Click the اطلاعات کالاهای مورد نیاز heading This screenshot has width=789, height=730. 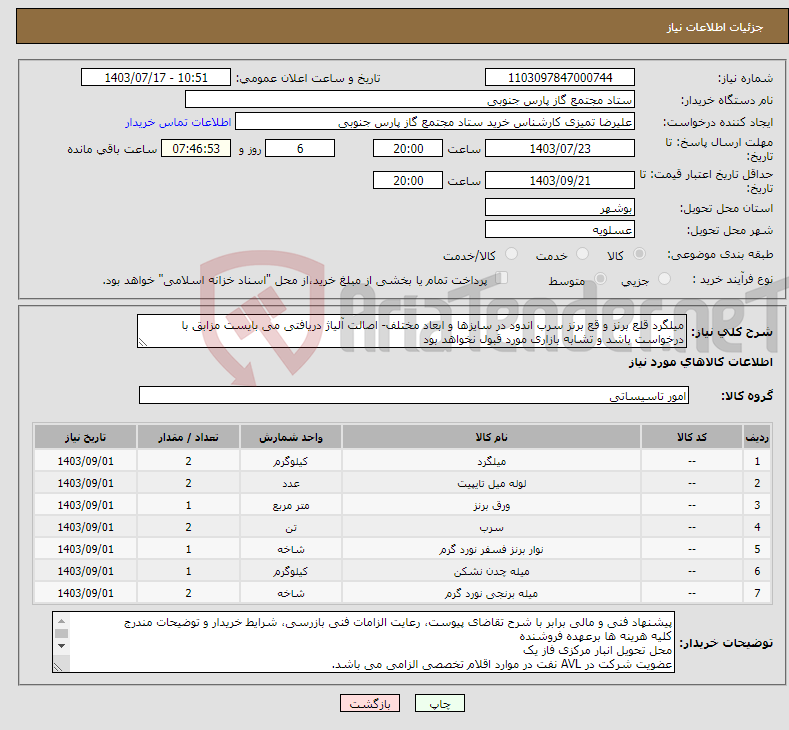click(x=700, y=362)
